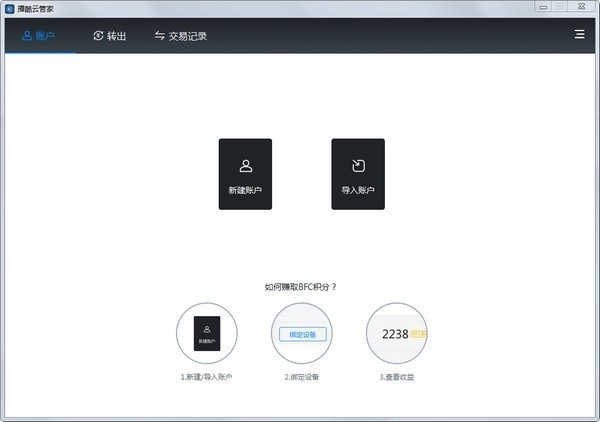Open the hamburger menu icon

tap(579, 34)
